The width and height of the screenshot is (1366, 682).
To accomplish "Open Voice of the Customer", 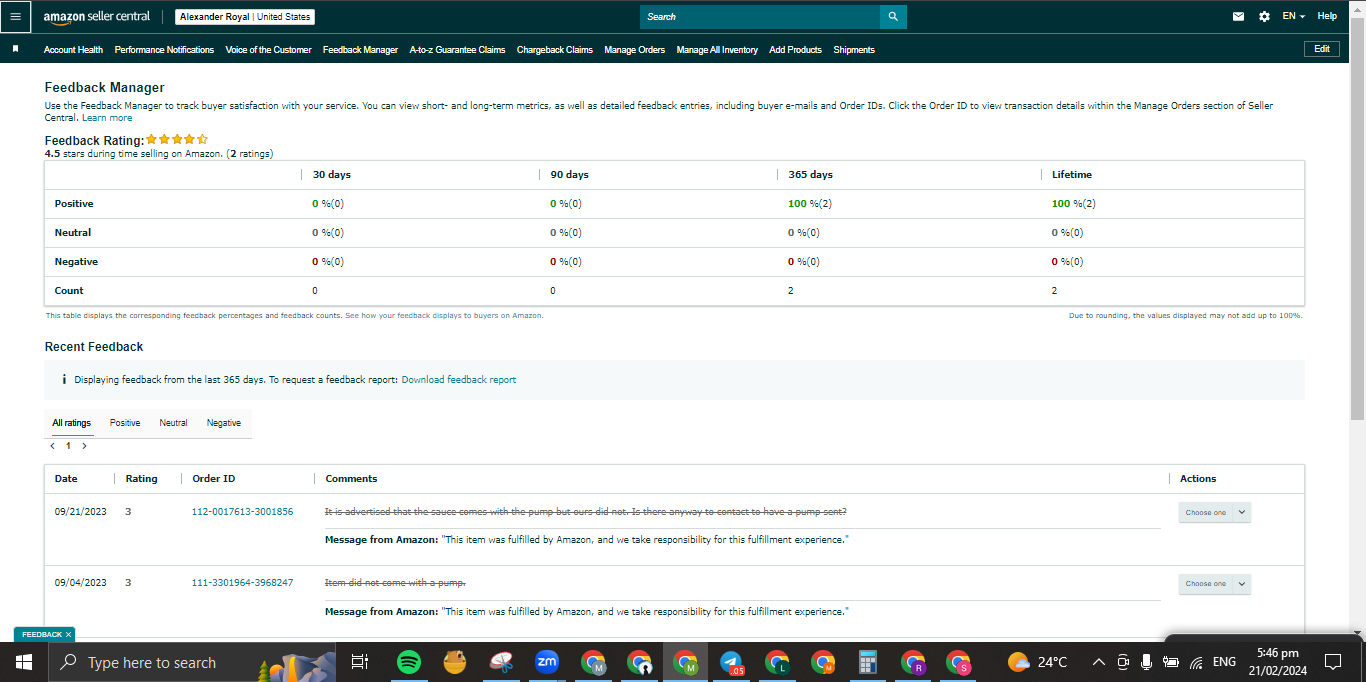I will click(x=268, y=50).
